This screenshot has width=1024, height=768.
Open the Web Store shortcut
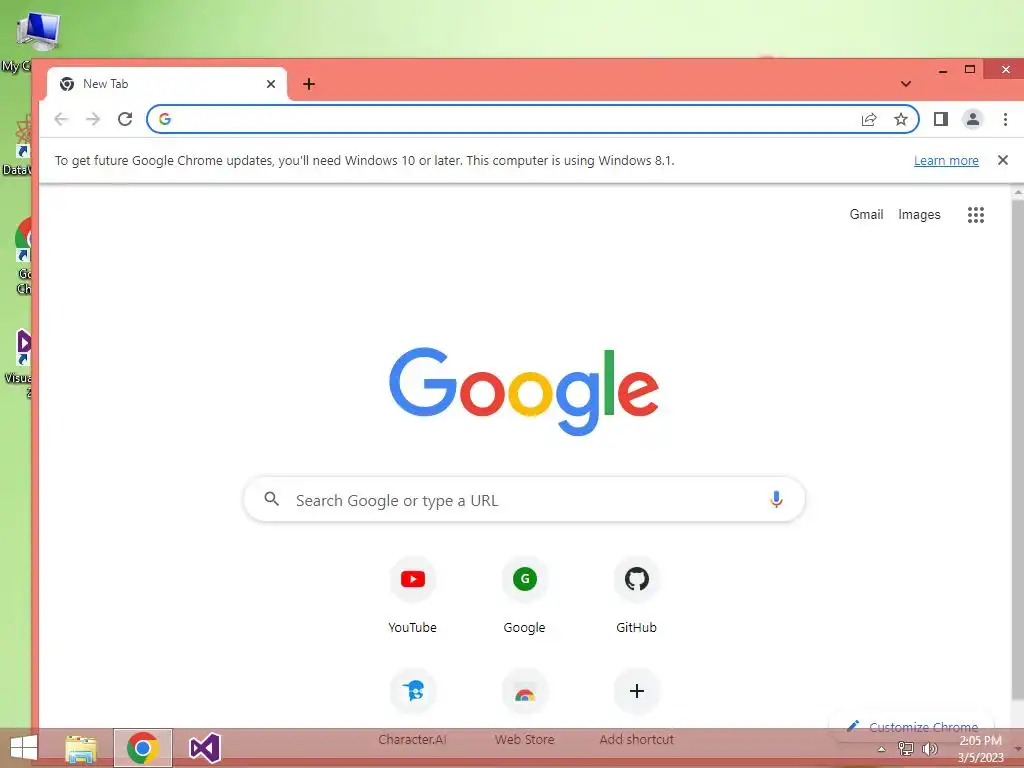pyautogui.click(x=524, y=707)
